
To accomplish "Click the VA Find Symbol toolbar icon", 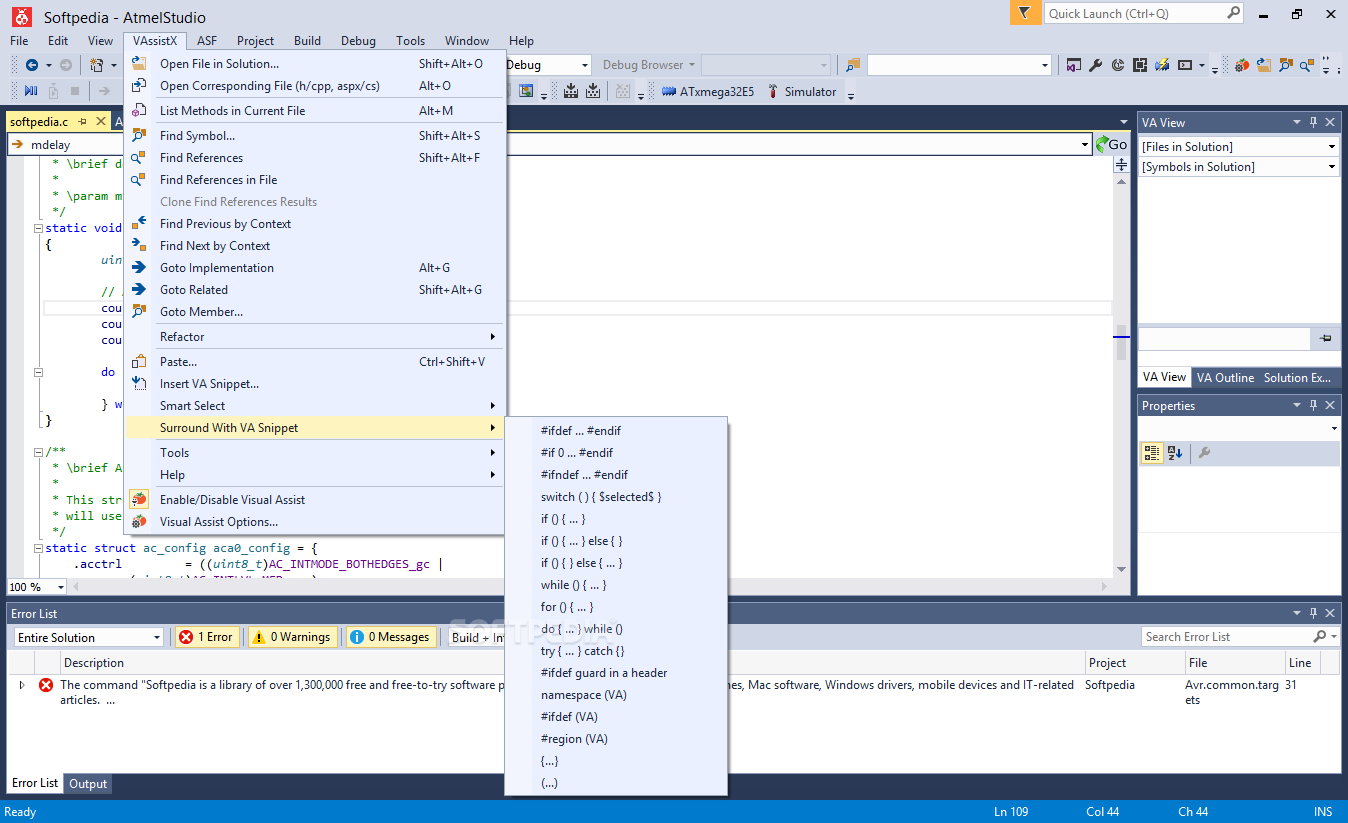I will coord(1285,65).
